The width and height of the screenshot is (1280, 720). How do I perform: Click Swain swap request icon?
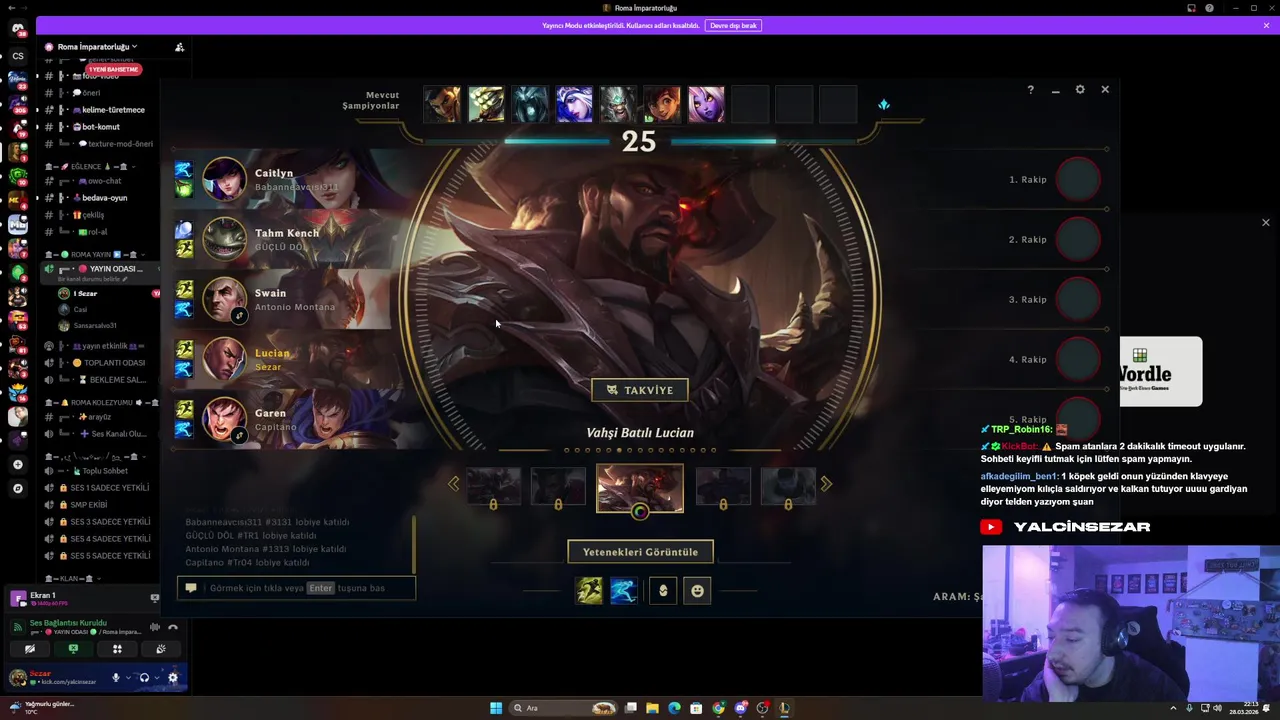(239, 316)
